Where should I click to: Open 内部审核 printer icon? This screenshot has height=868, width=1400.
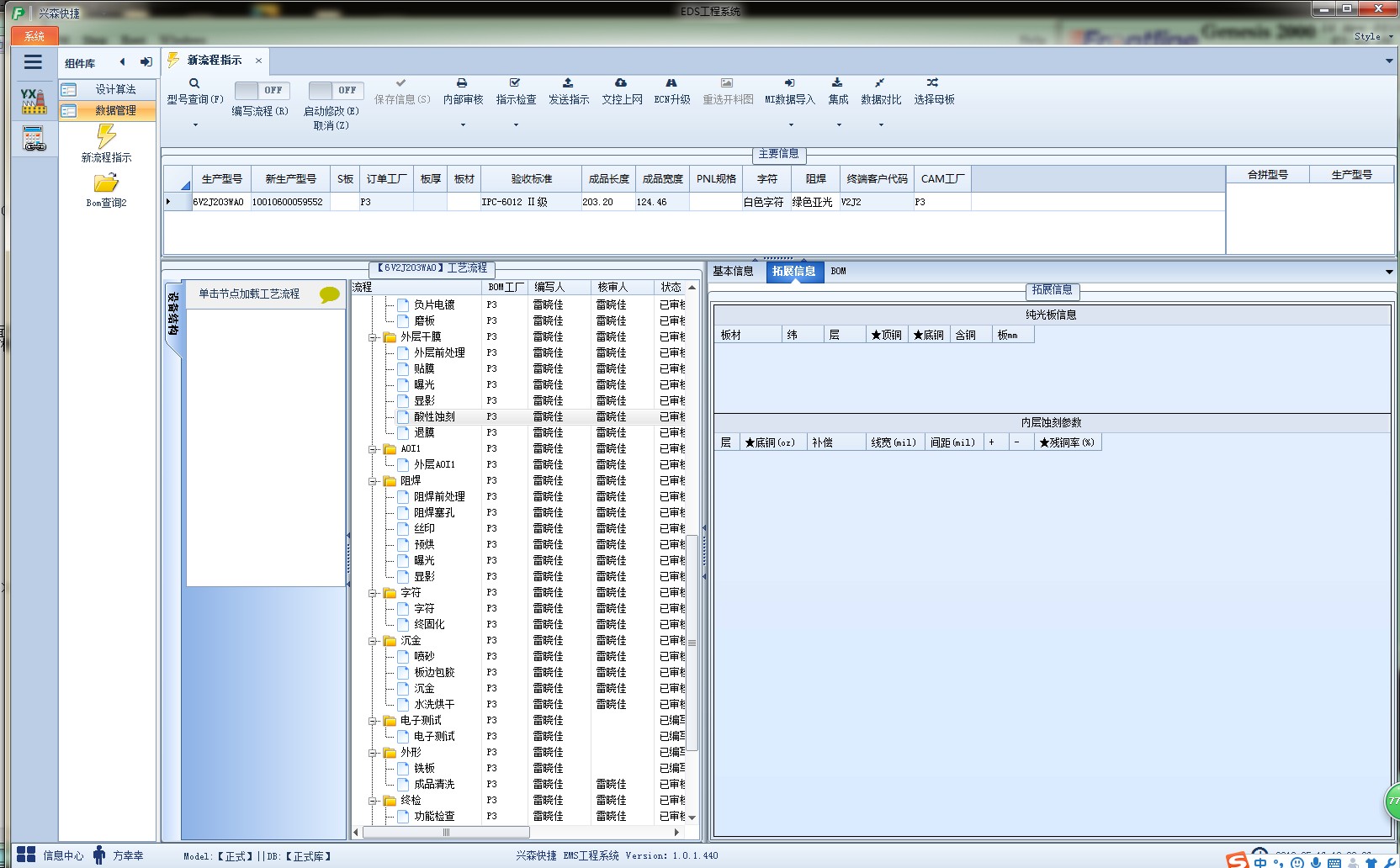tap(462, 83)
